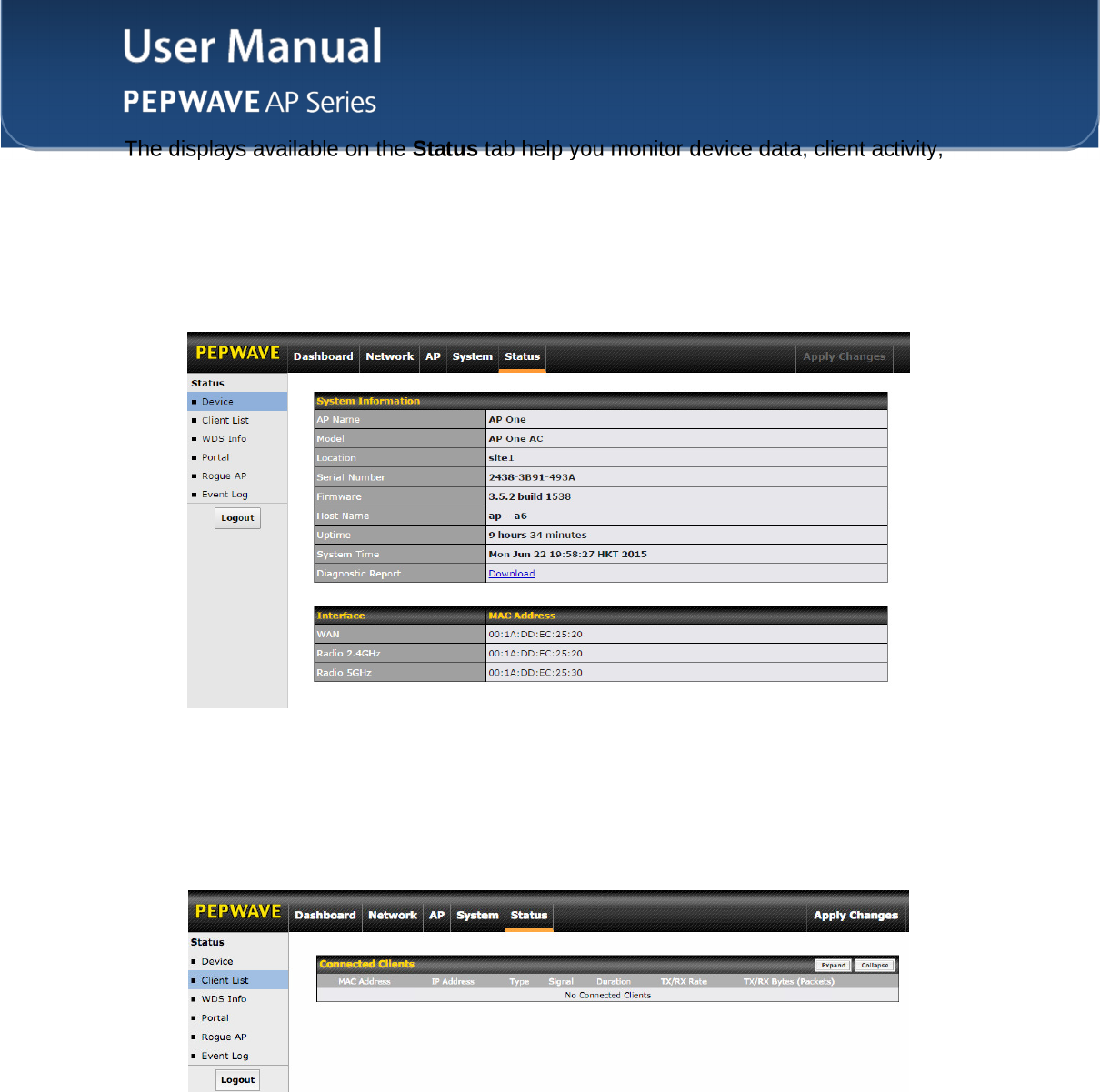
Task: Select Rogue AP in upper Status sidebar
Action: coord(237,476)
